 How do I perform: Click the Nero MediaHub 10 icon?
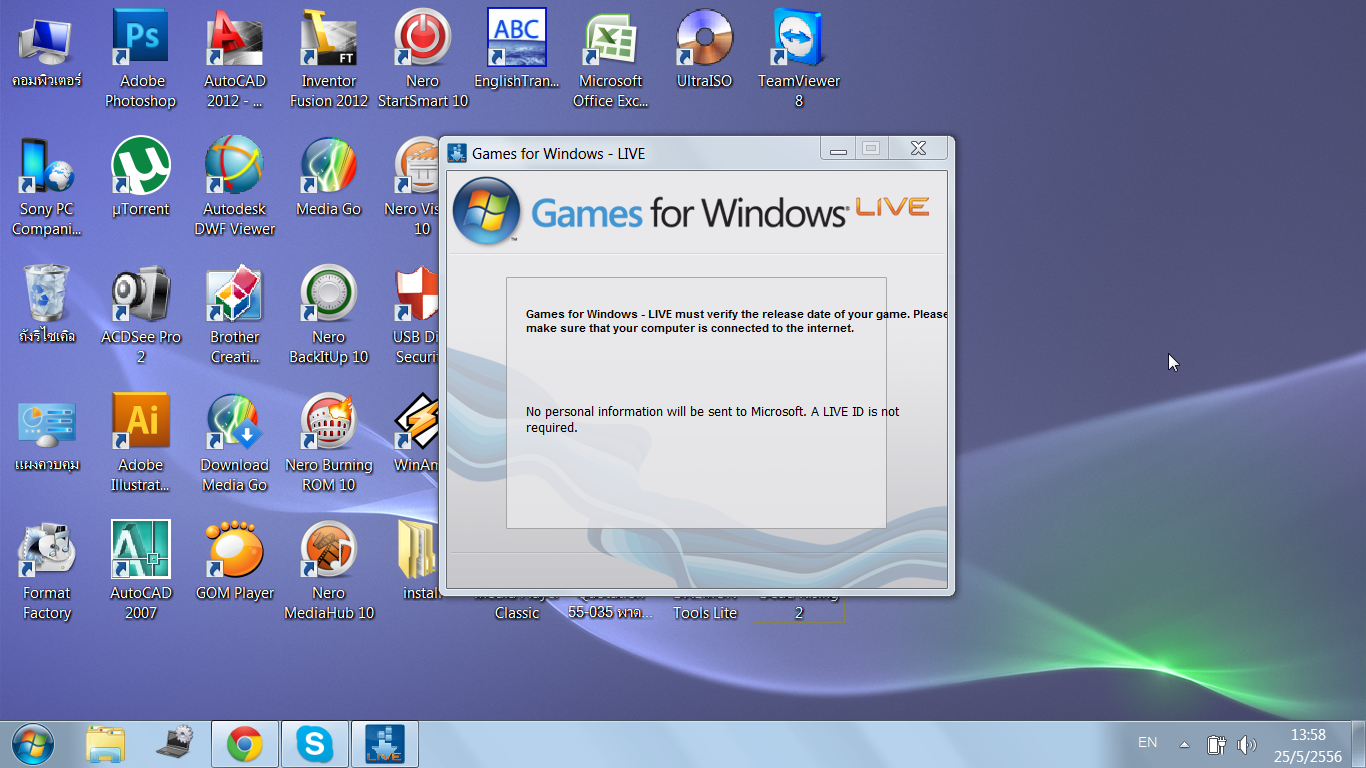[329, 572]
